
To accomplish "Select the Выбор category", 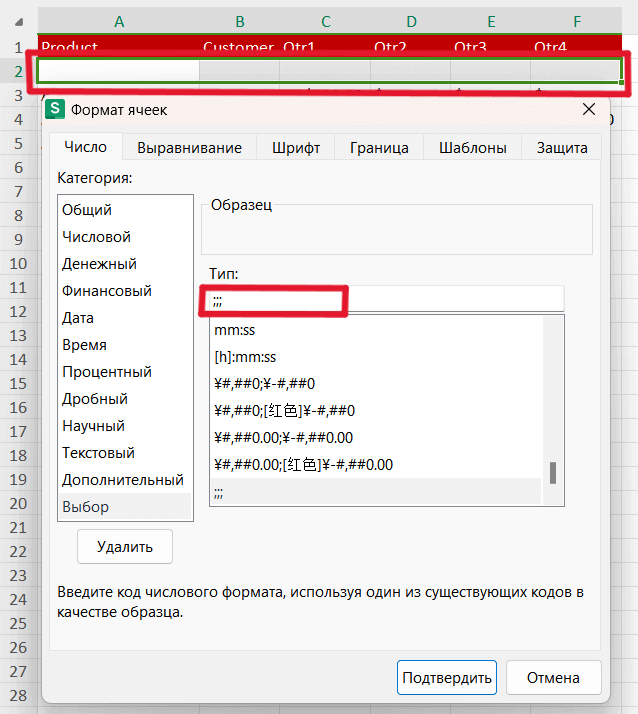I will 125,507.
